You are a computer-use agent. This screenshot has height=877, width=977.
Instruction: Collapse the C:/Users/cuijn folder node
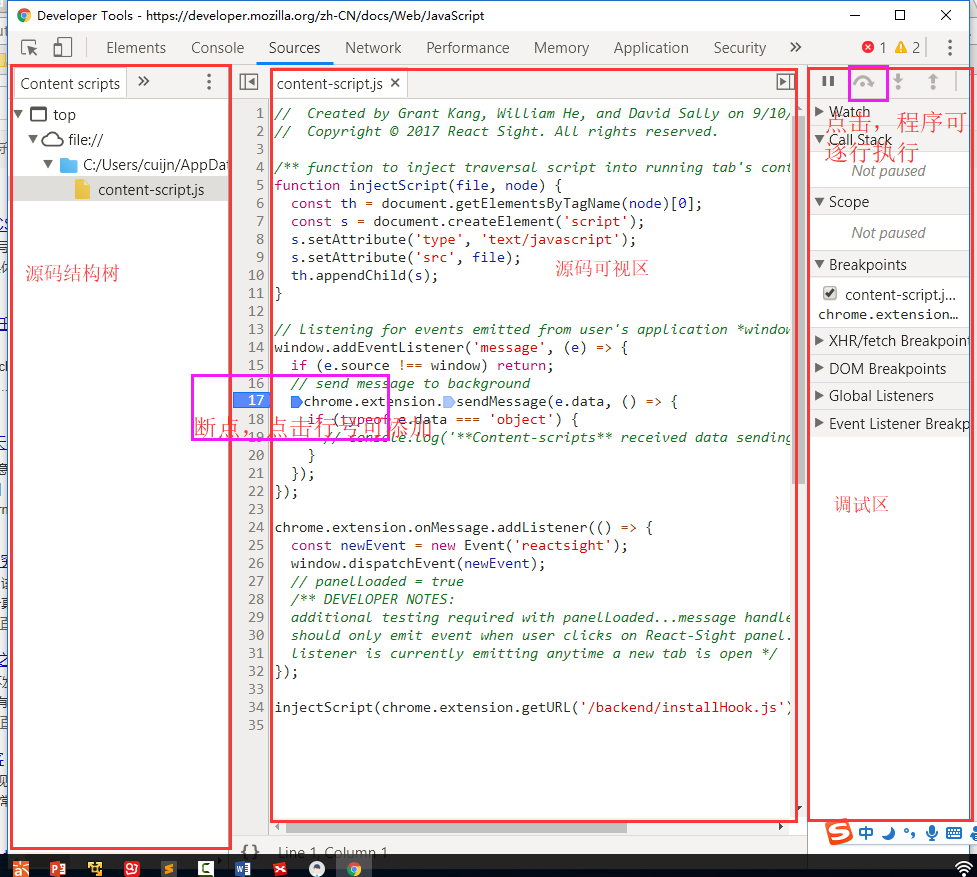[48, 164]
